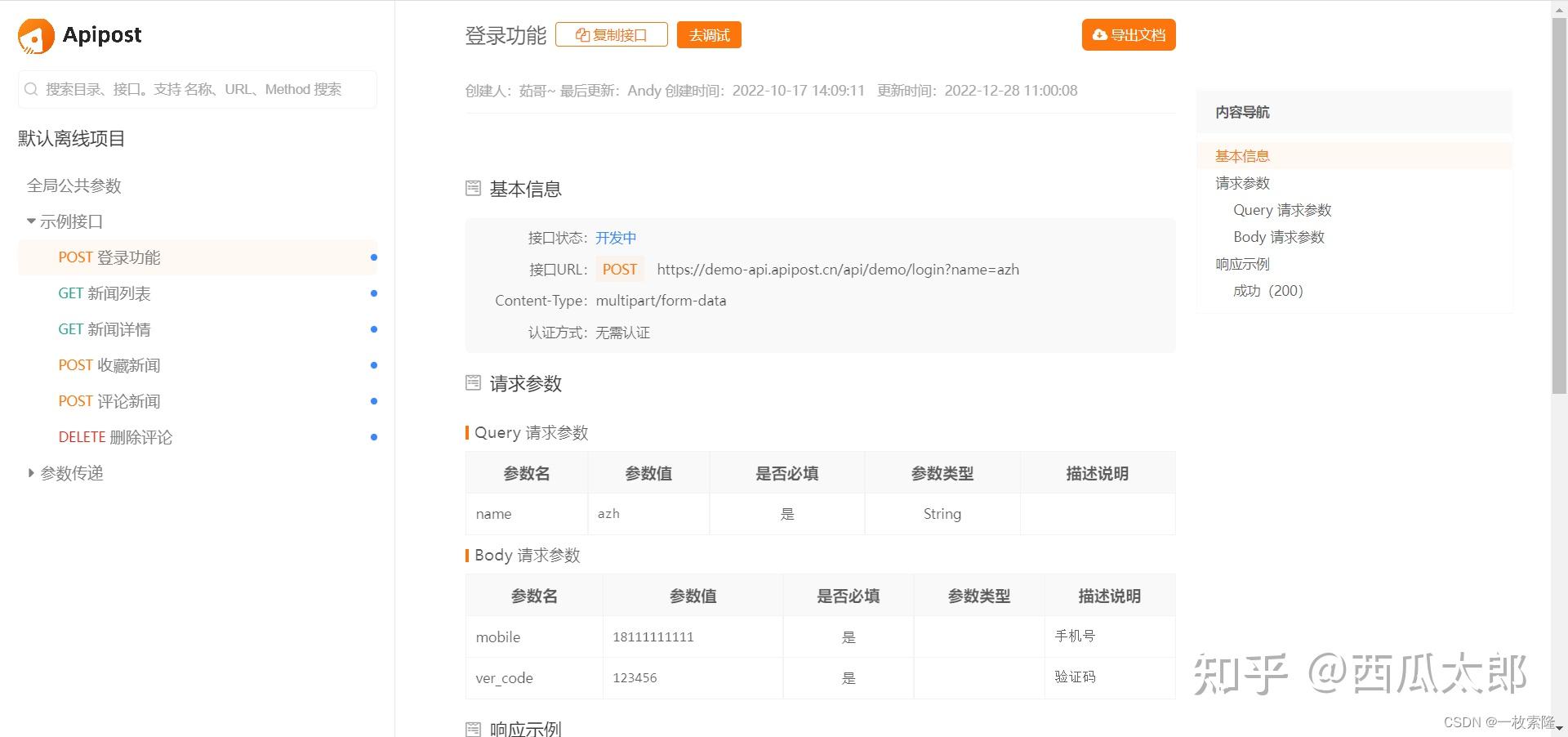Click the document icon beside 基本信息 heading
Screen dimensions: 1568x737
click(473, 188)
